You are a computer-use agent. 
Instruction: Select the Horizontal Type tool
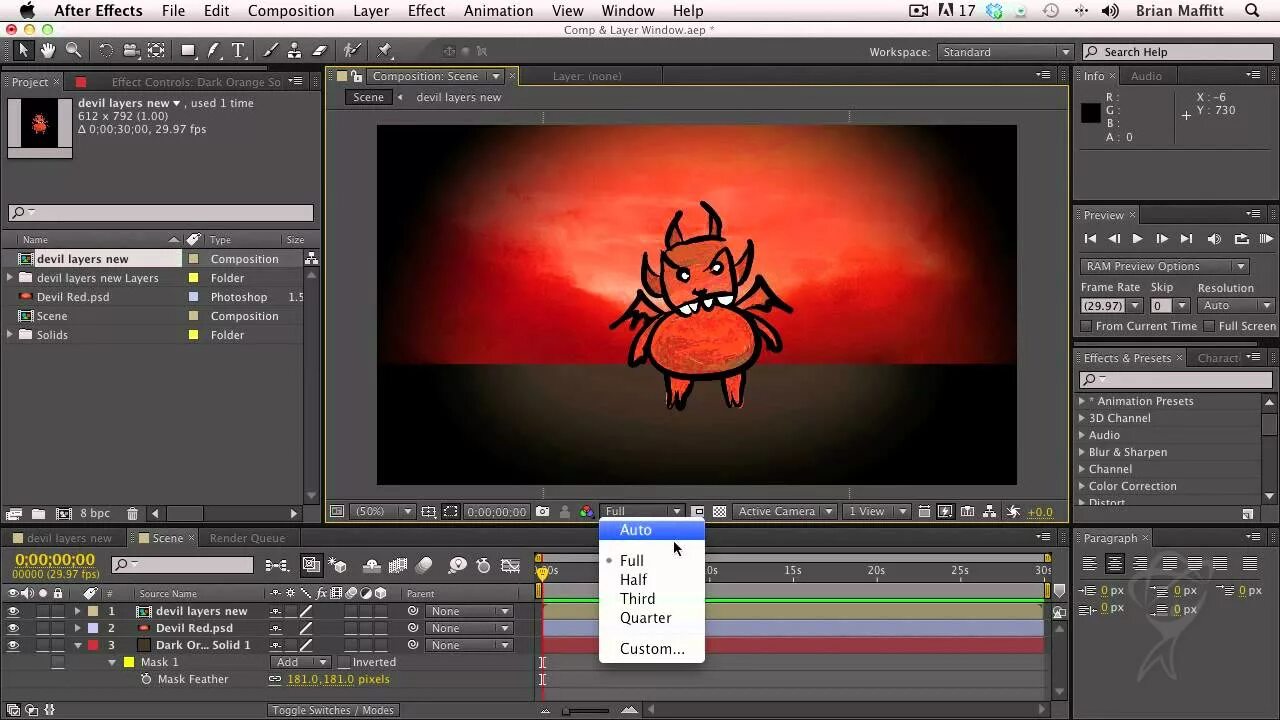(x=238, y=50)
